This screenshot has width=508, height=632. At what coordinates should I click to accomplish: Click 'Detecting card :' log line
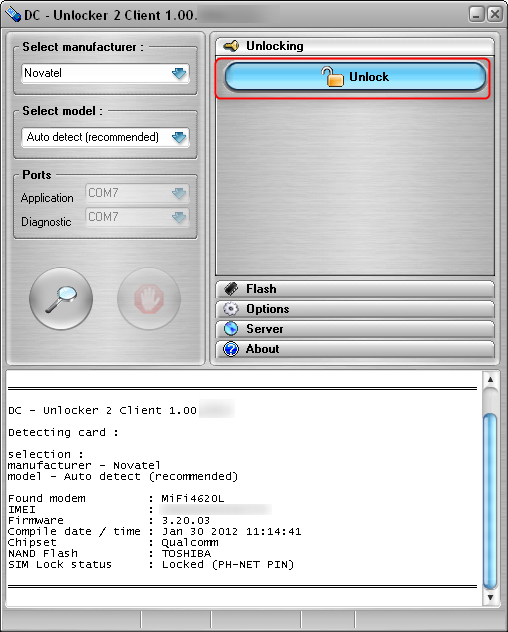(x=63, y=432)
